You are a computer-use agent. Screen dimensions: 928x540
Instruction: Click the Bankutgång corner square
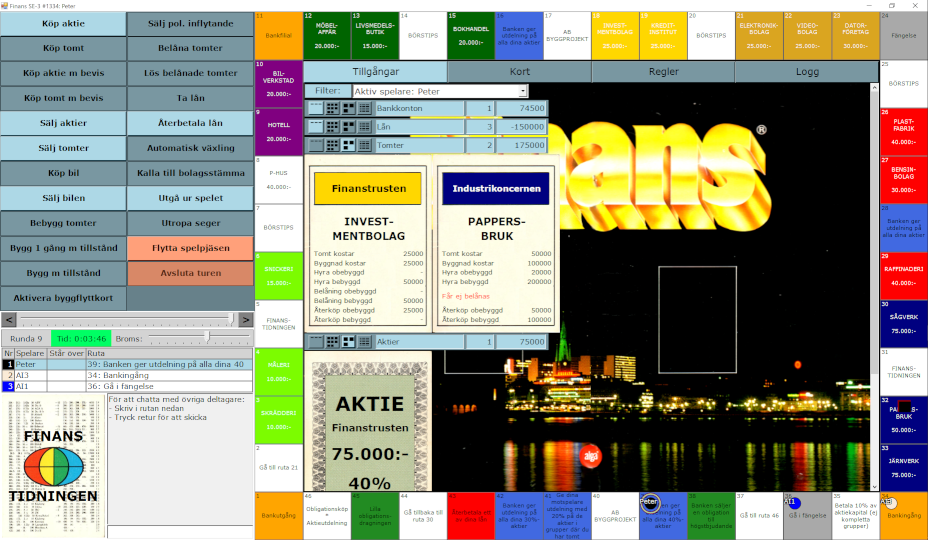click(279, 515)
